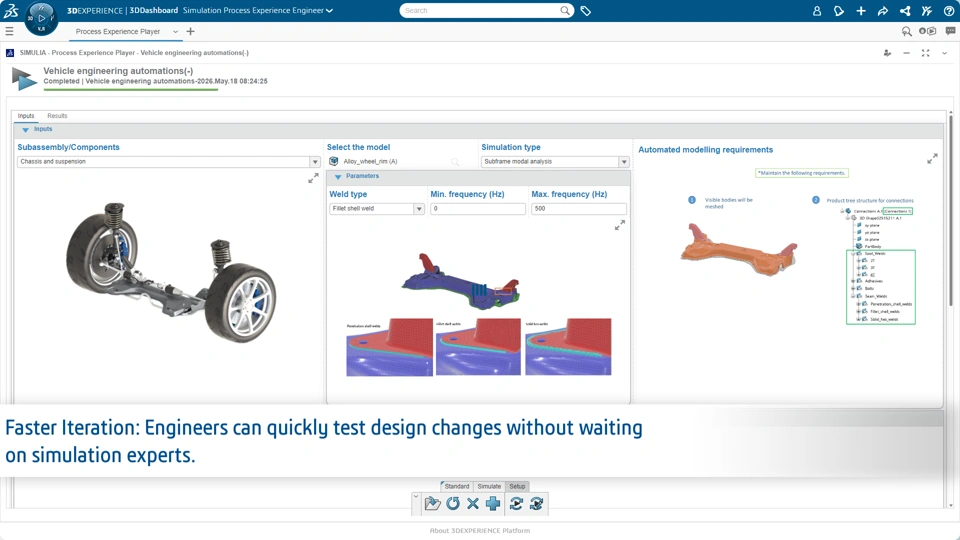Open the tag icon next to search
Screen dimensions: 960x540
[x=585, y=10]
